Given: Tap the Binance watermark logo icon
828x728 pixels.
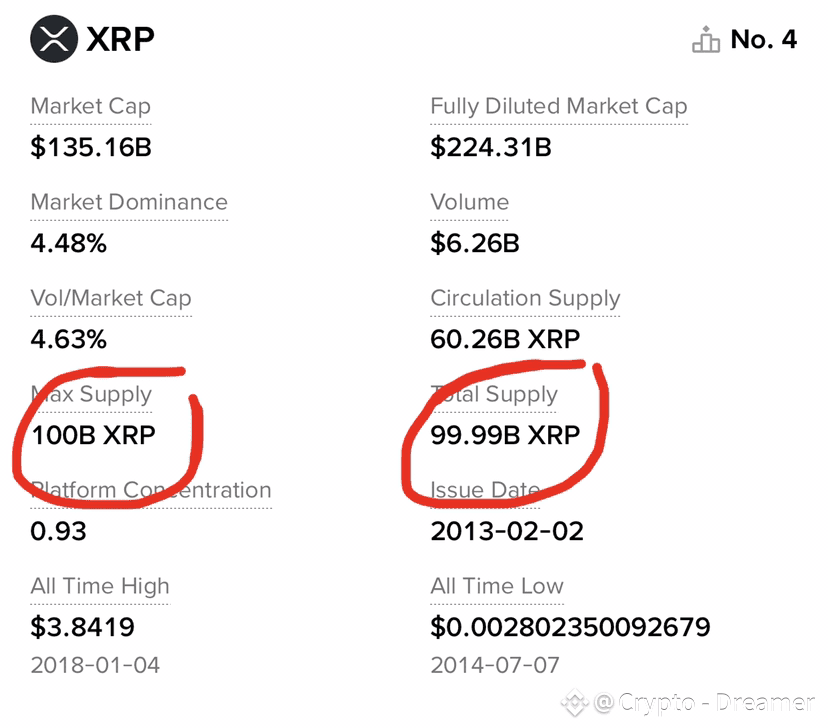Looking at the screenshot, I should point(574,703).
